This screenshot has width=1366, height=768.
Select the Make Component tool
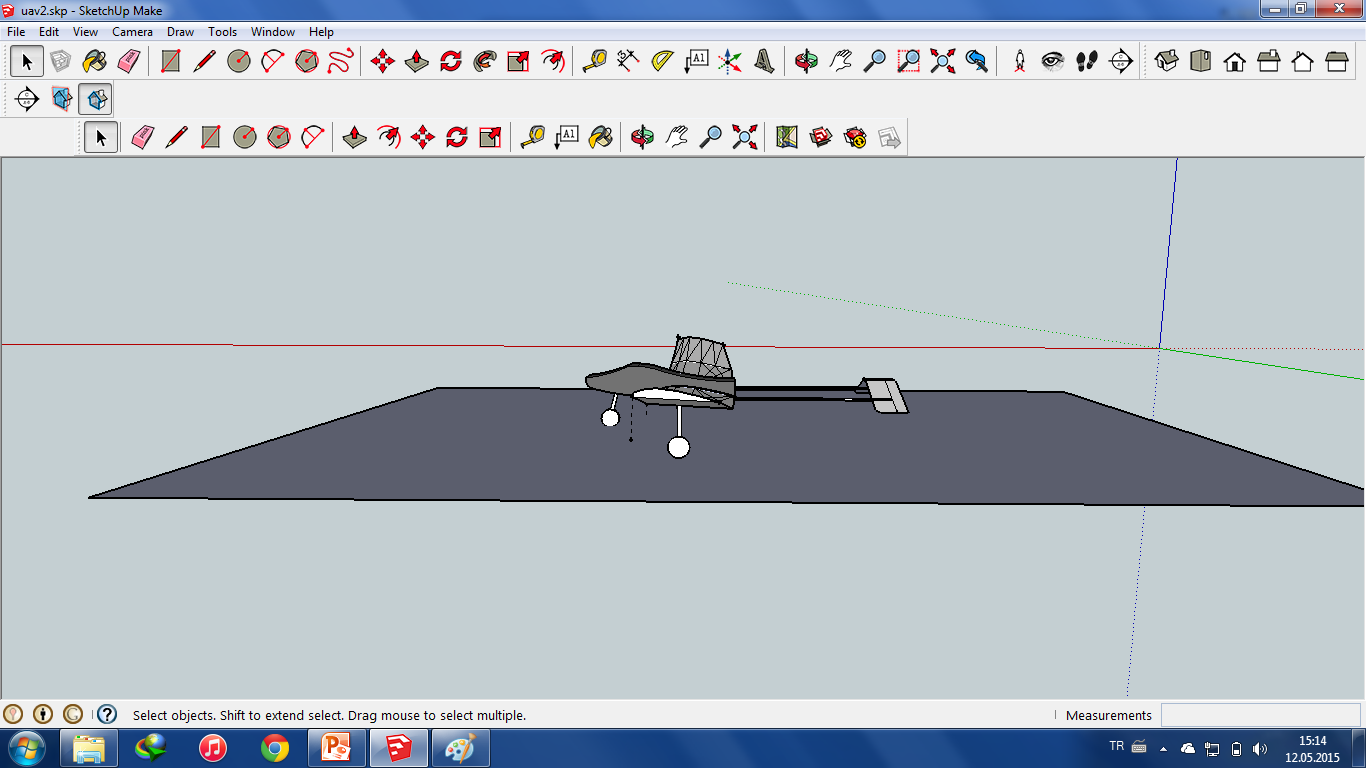[61, 61]
